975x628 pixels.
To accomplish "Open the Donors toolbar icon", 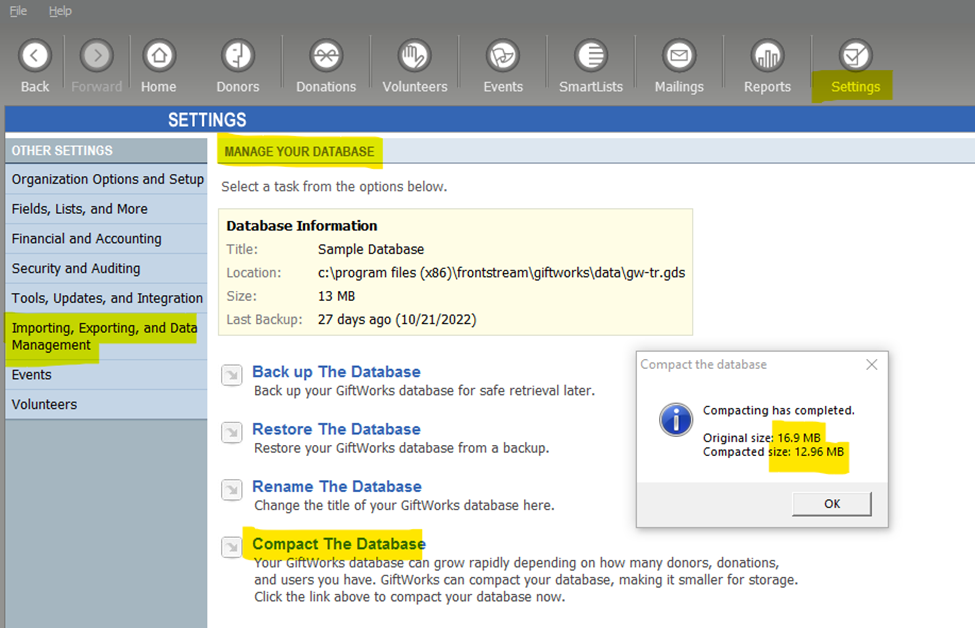I will [x=238, y=56].
